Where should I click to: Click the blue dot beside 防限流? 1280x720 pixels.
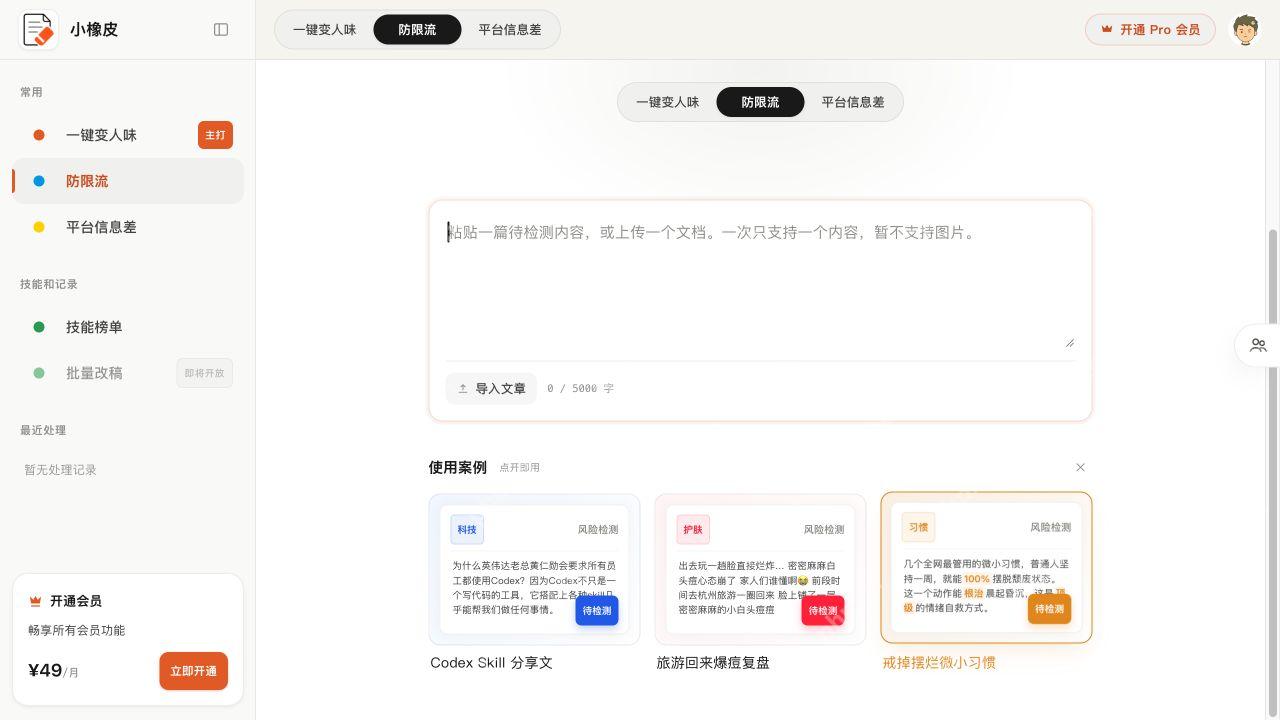tap(39, 181)
